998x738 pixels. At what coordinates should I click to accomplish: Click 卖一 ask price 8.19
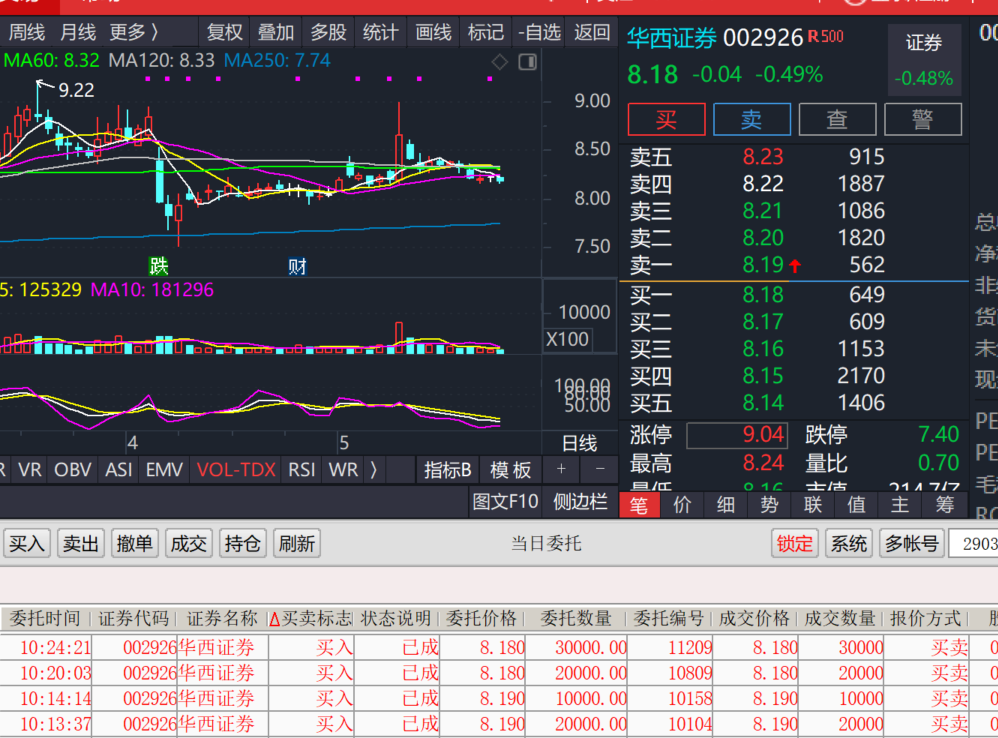point(763,265)
